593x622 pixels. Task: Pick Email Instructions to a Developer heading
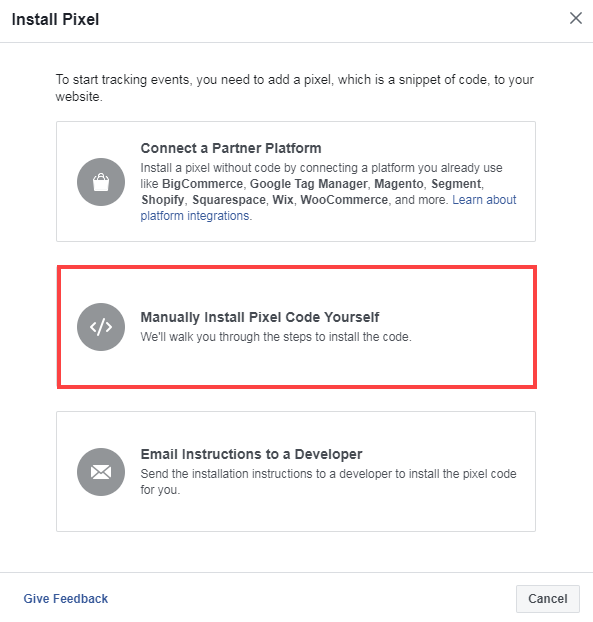[x=251, y=454]
